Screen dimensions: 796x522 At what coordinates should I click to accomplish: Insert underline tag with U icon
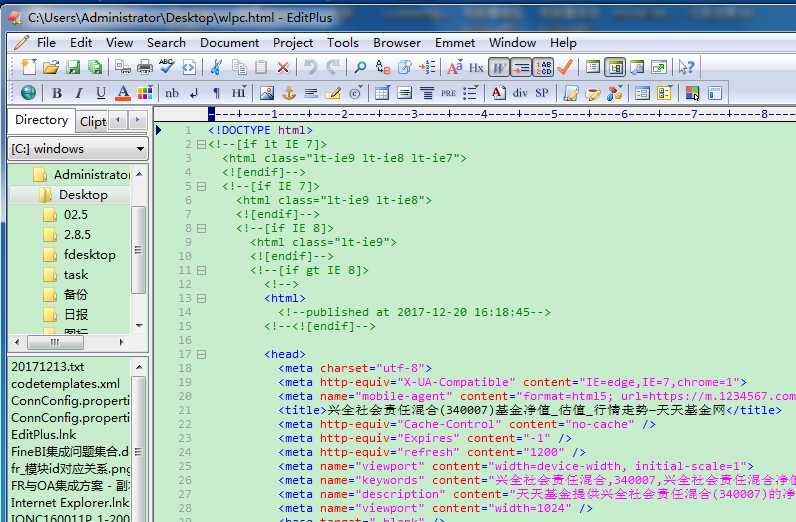click(101, 93)
